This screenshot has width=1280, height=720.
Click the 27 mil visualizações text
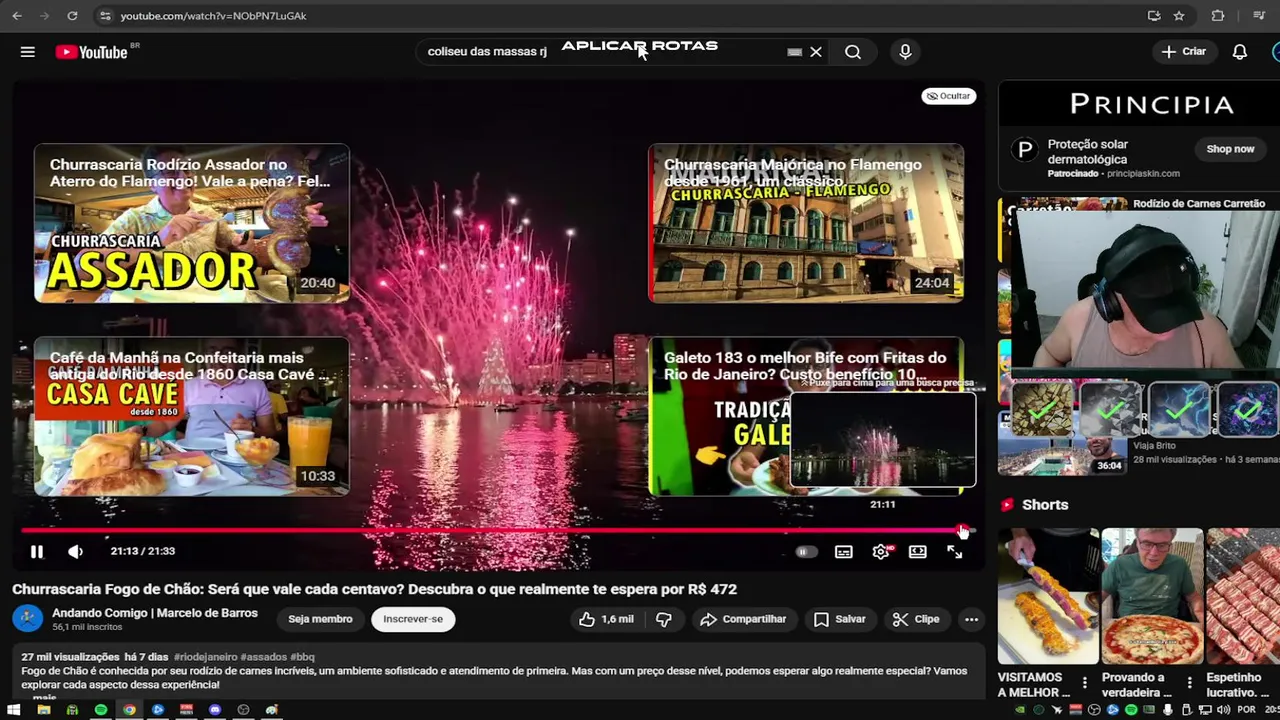70,657
